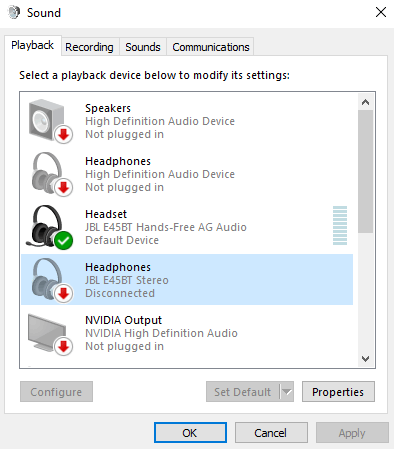Select the NVIDIA Output monitor icon
This screenshot has width=394, height=449.
click(x=50, y=334)
